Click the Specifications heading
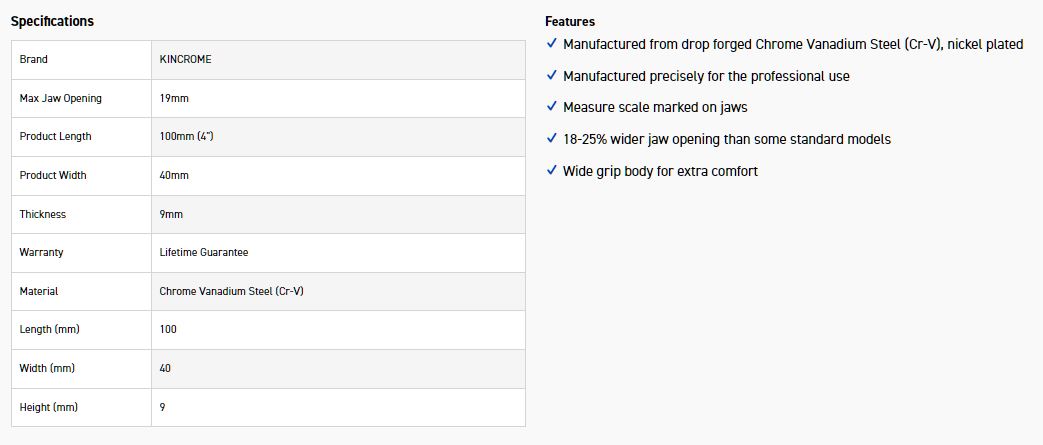The width and height of the screenshot is (1043, 445). [52, 21]
